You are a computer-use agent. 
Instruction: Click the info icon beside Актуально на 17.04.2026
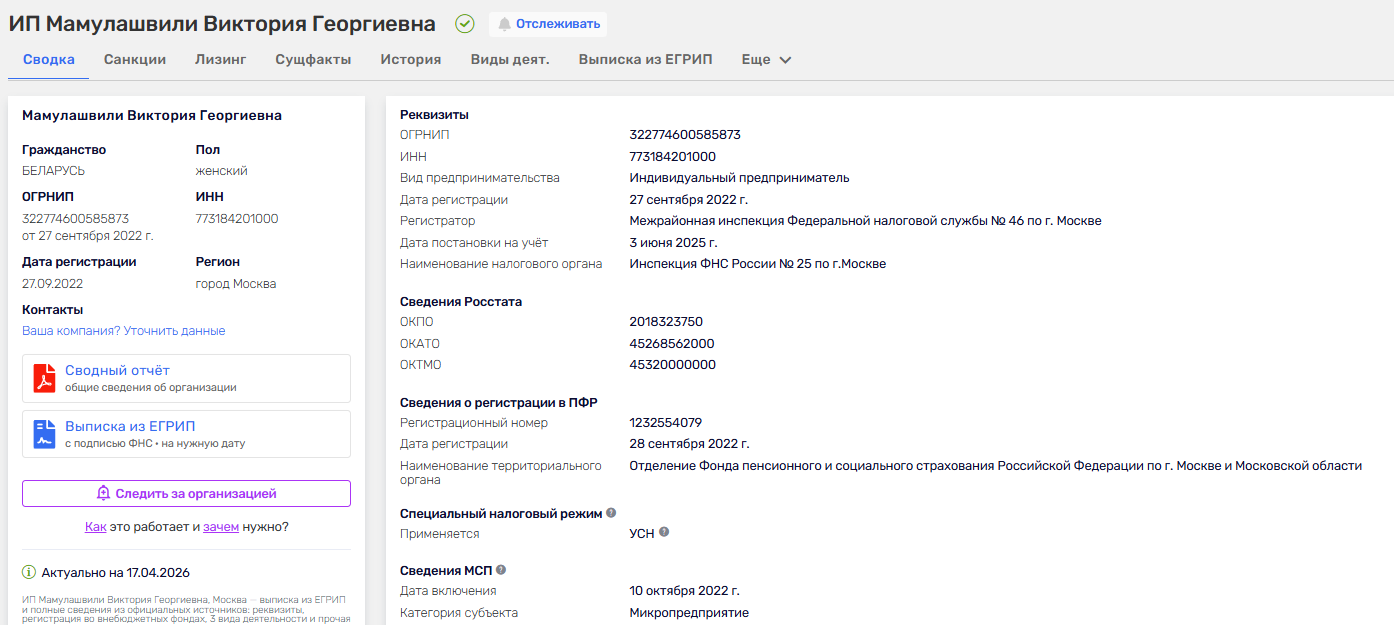tap(29, 573)
